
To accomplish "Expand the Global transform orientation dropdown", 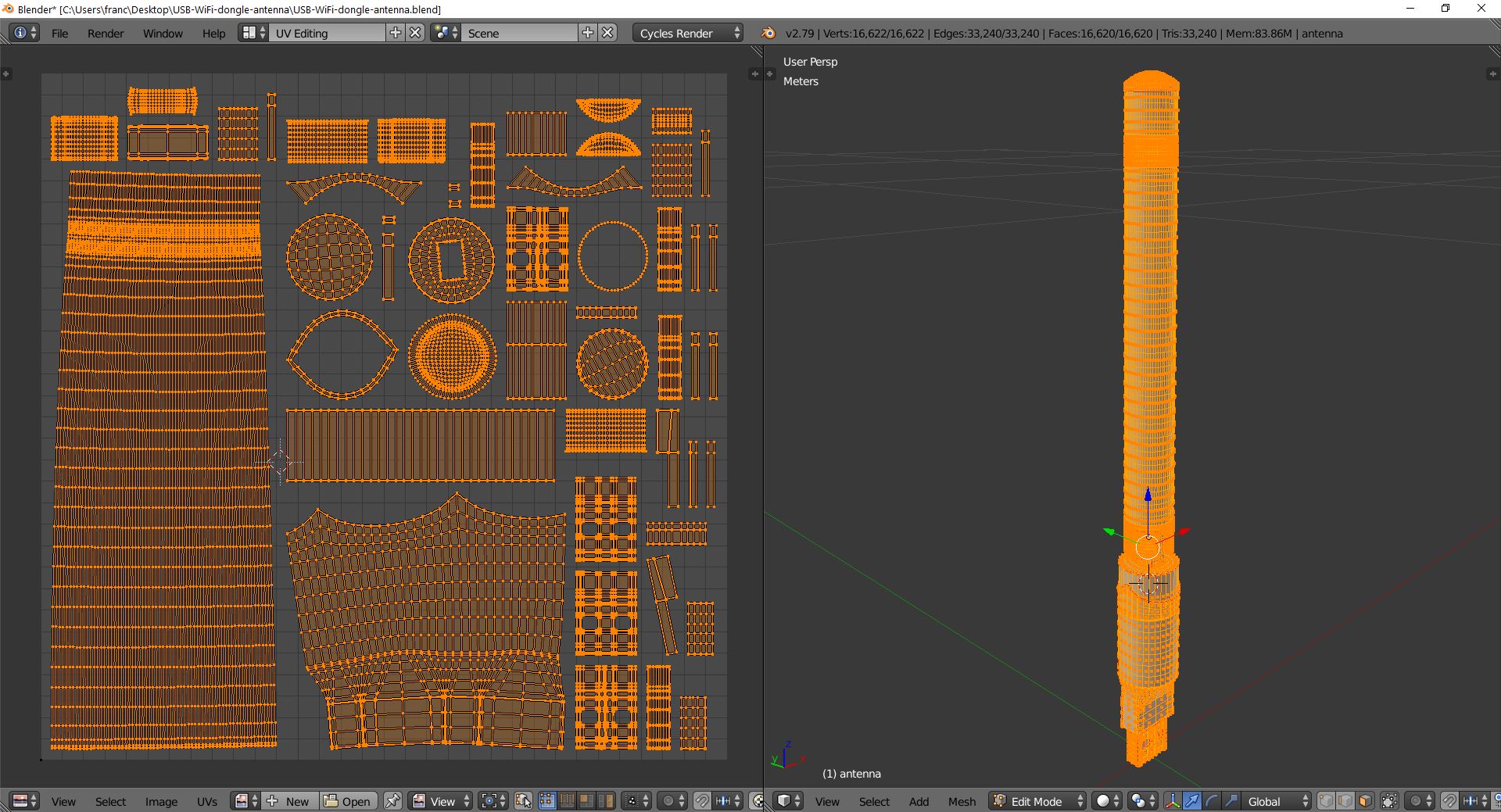I will [x=1274, y=801].
